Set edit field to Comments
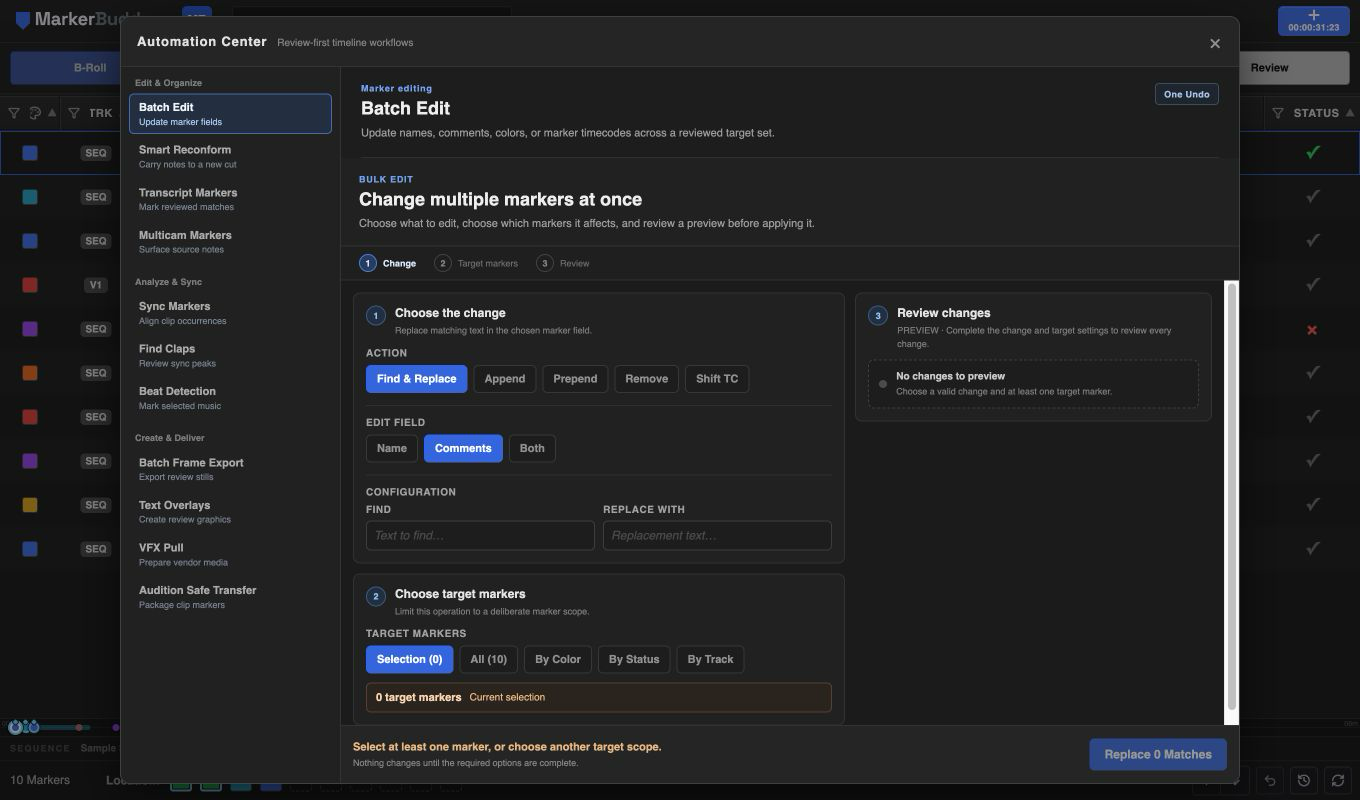 463,448
